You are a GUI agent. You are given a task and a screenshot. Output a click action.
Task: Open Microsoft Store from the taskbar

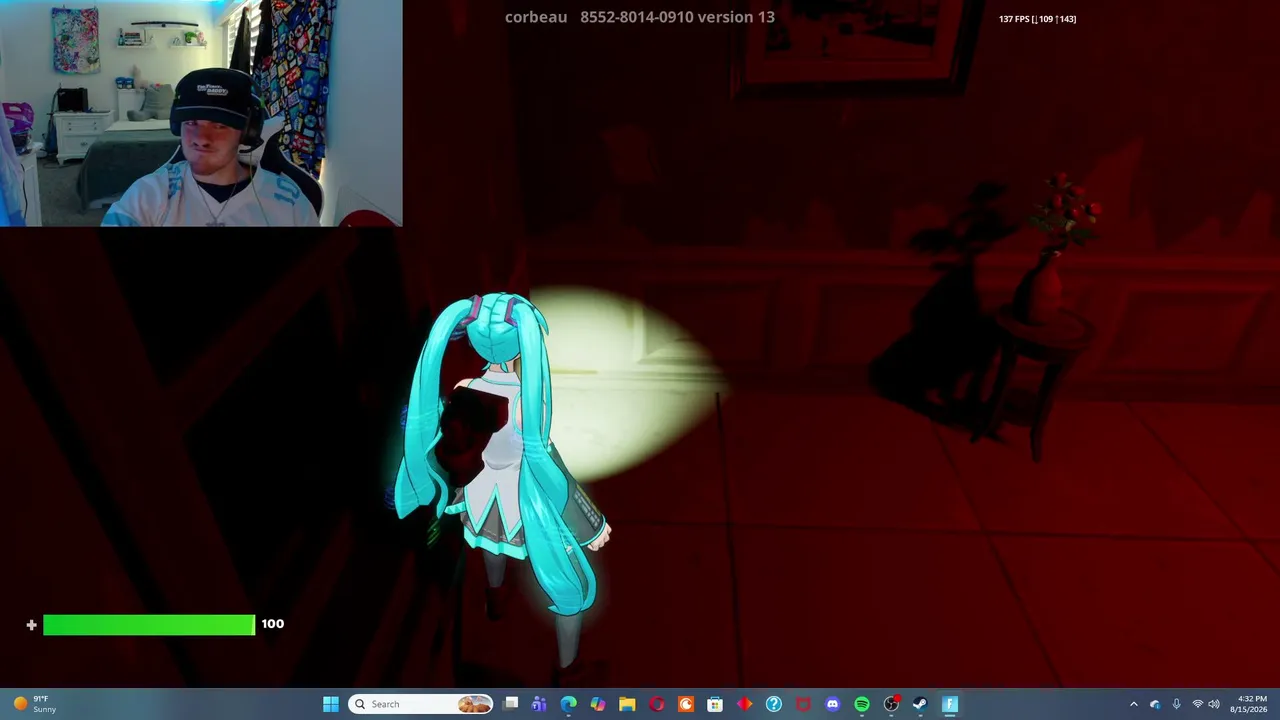click(715, 704)
